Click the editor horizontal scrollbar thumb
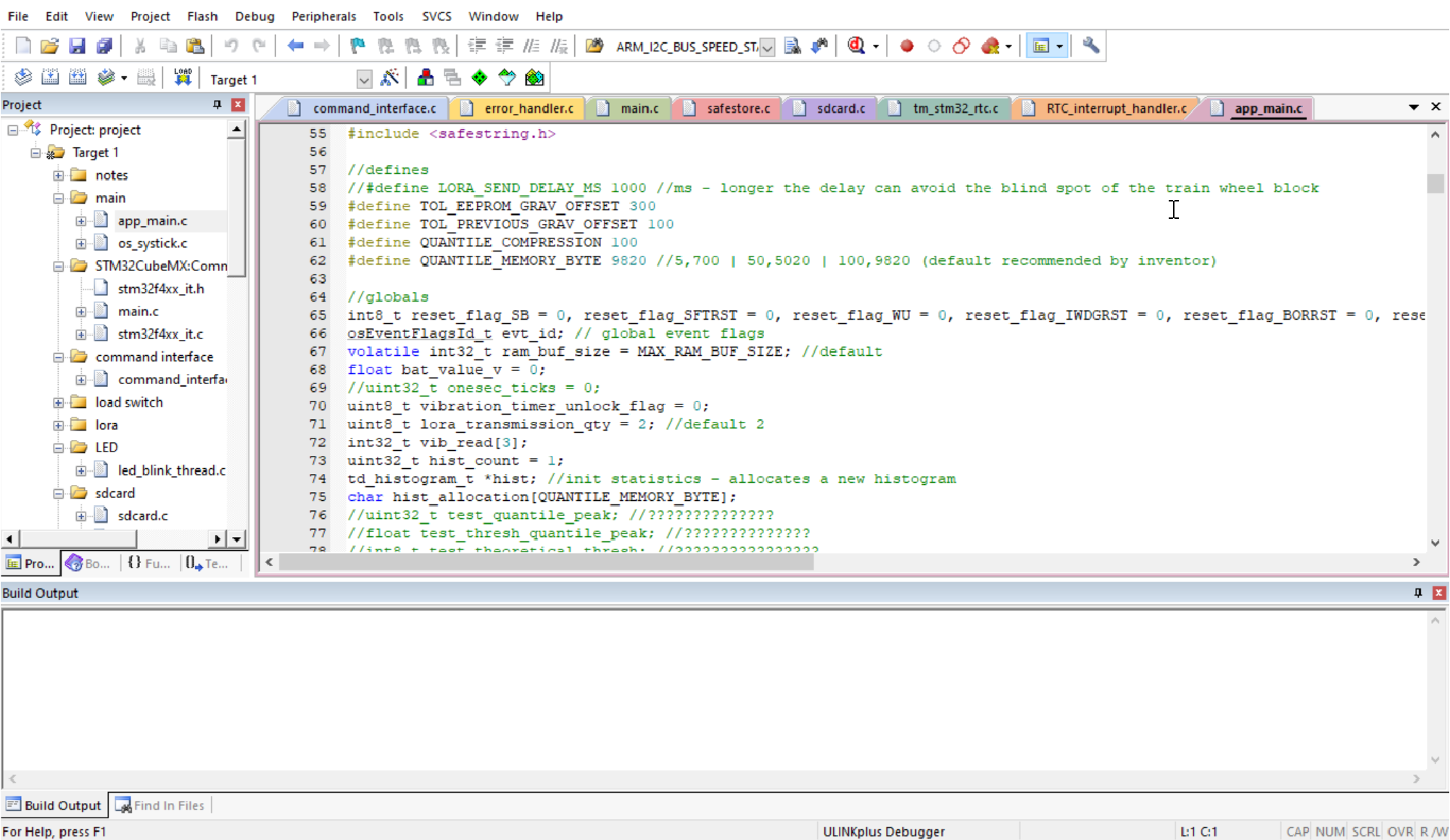Viewport: 1450px width, 840px height. [547, 562]
